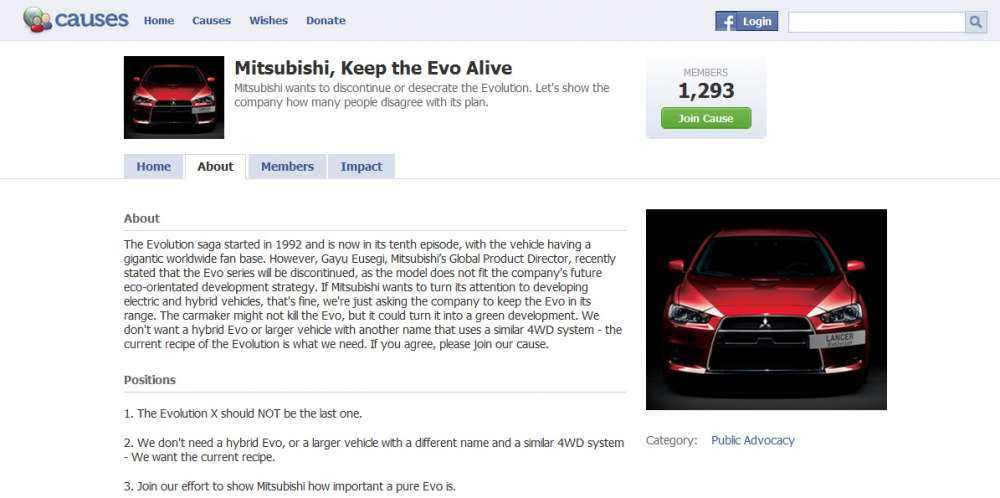This screenshot has width=1000, height=498.
Task: Join the cause with the green button
Action: pyautogui.click(x=706, y=119)
